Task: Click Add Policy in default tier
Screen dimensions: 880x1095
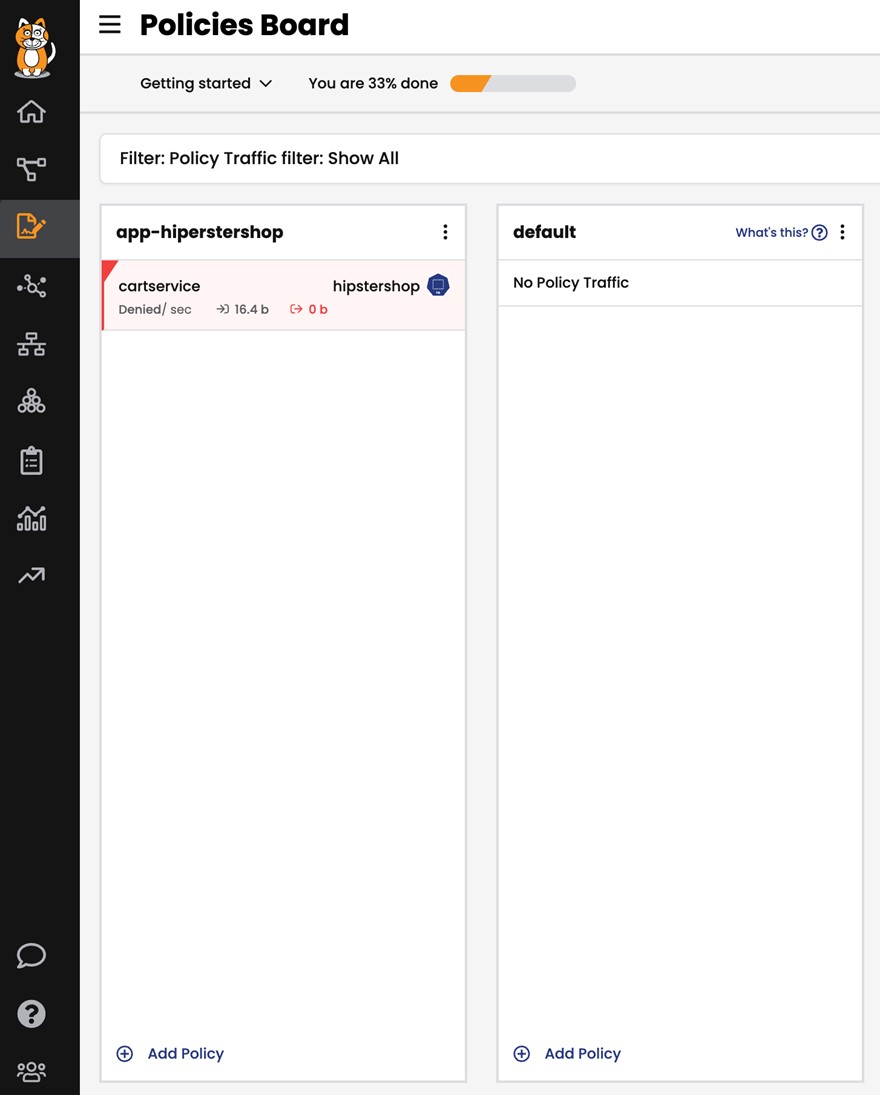Action: [x=582, y=1054]
